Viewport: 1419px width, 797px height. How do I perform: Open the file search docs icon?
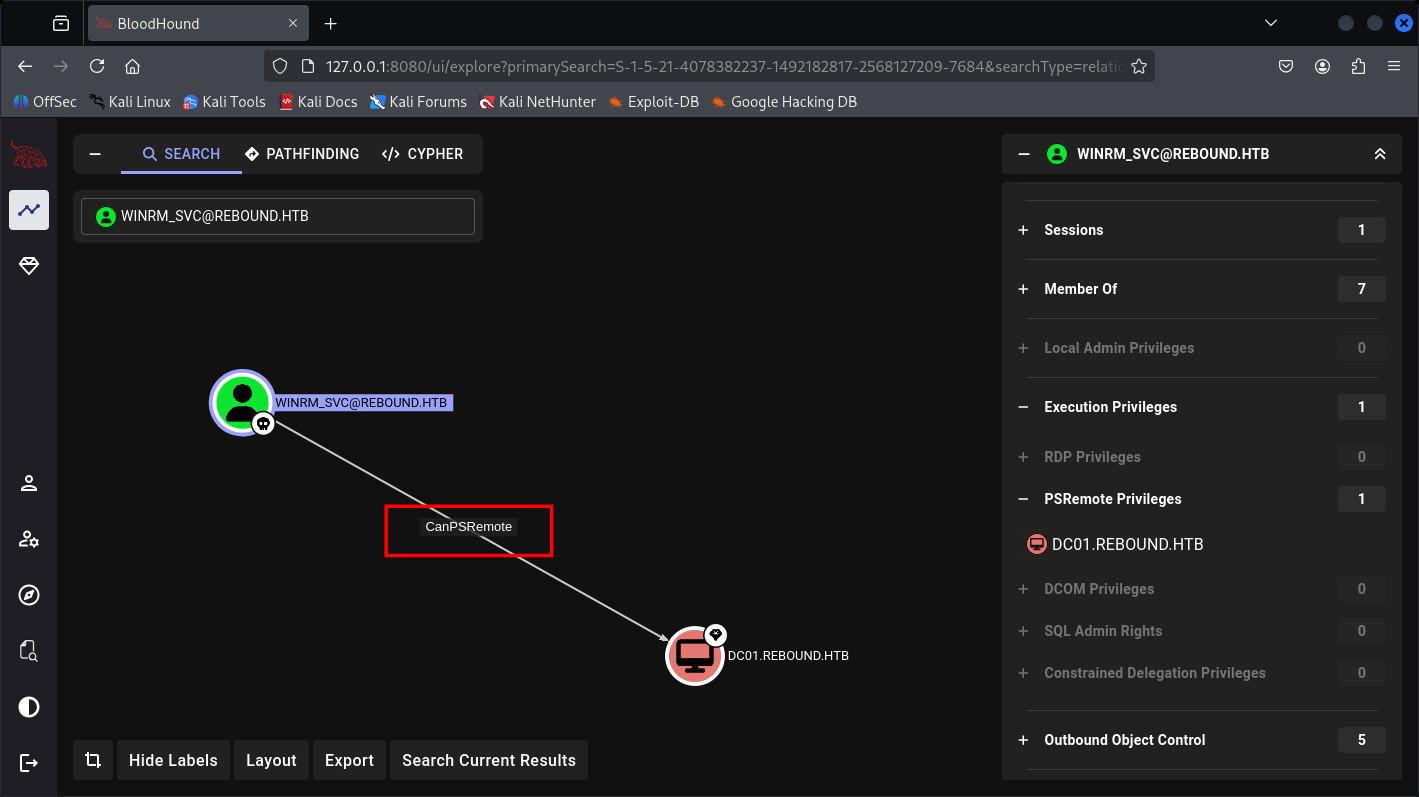pos(29,652)
